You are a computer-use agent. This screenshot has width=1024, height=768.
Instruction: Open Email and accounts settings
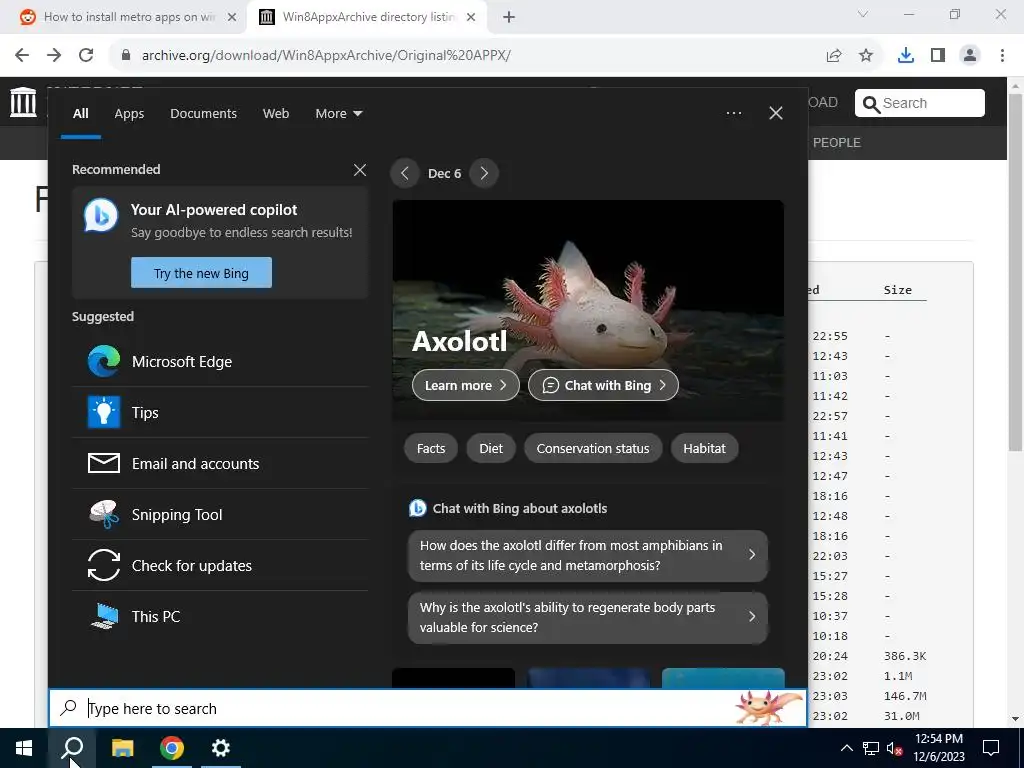click(x=220, y=463)
